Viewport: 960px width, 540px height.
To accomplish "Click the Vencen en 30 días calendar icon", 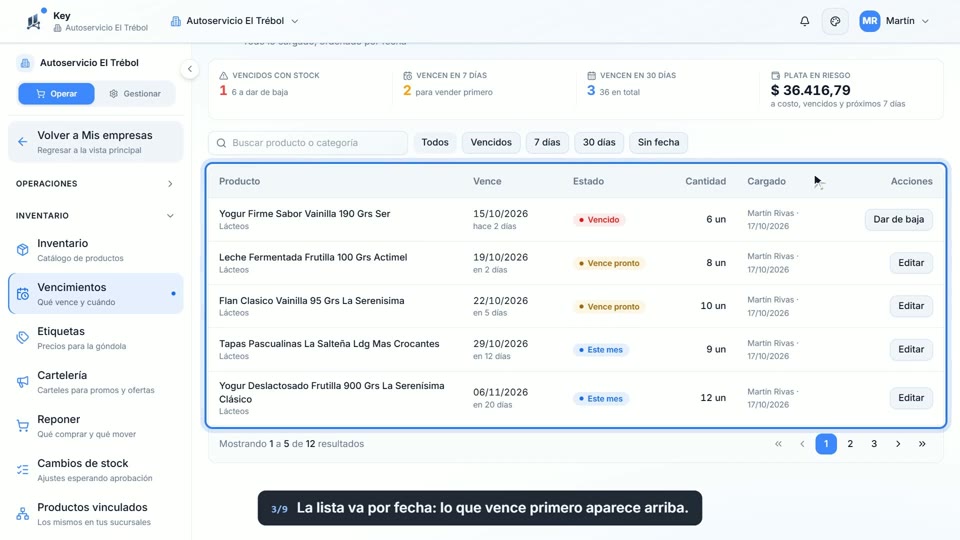I will pyautogui.click(x=591, y=75).
